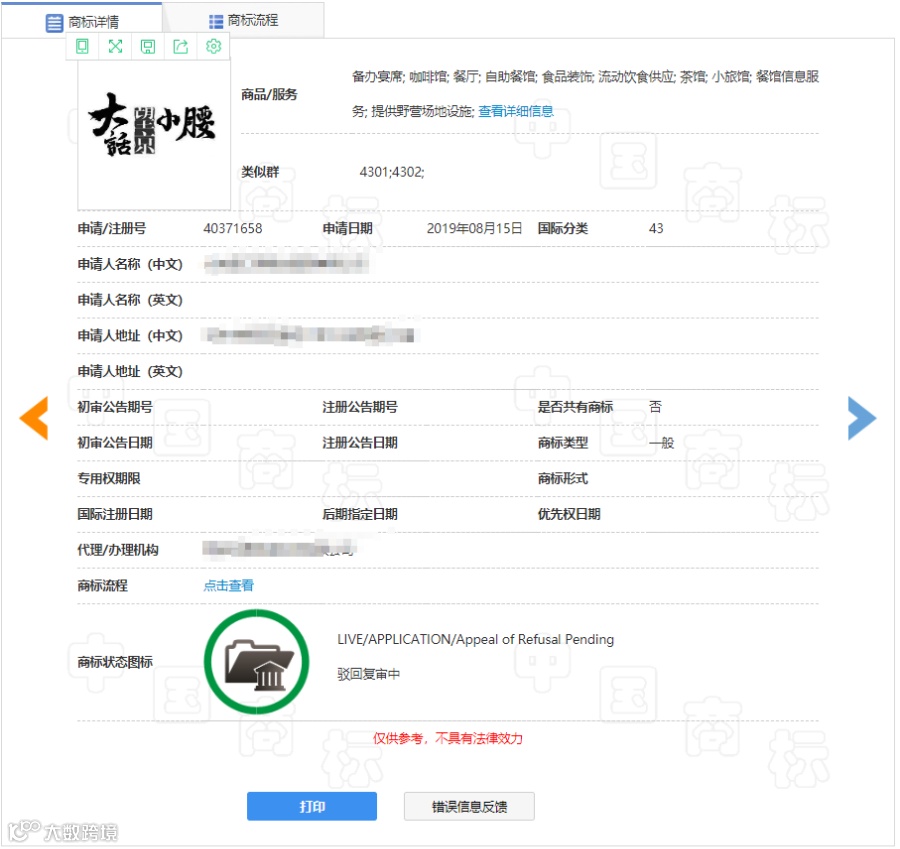Switch to the 商标详情 tab
Image resolution: width=900 pixels, height=849 pixels.
(82, 21)
